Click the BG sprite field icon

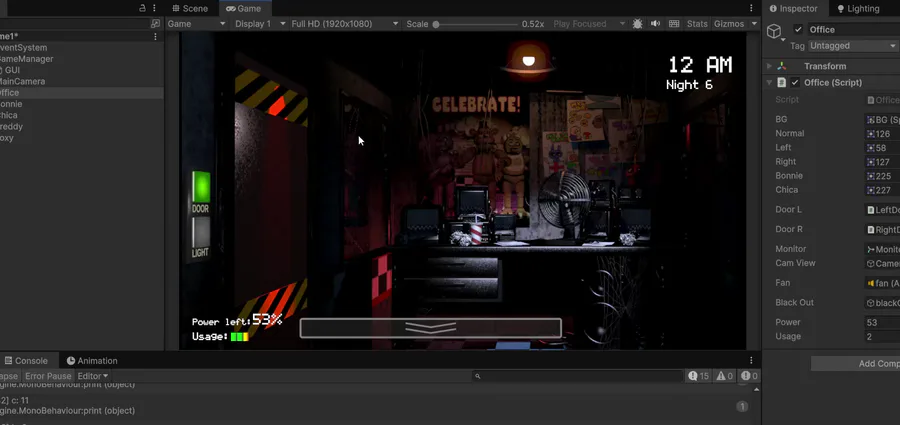[x=871, y=119]
